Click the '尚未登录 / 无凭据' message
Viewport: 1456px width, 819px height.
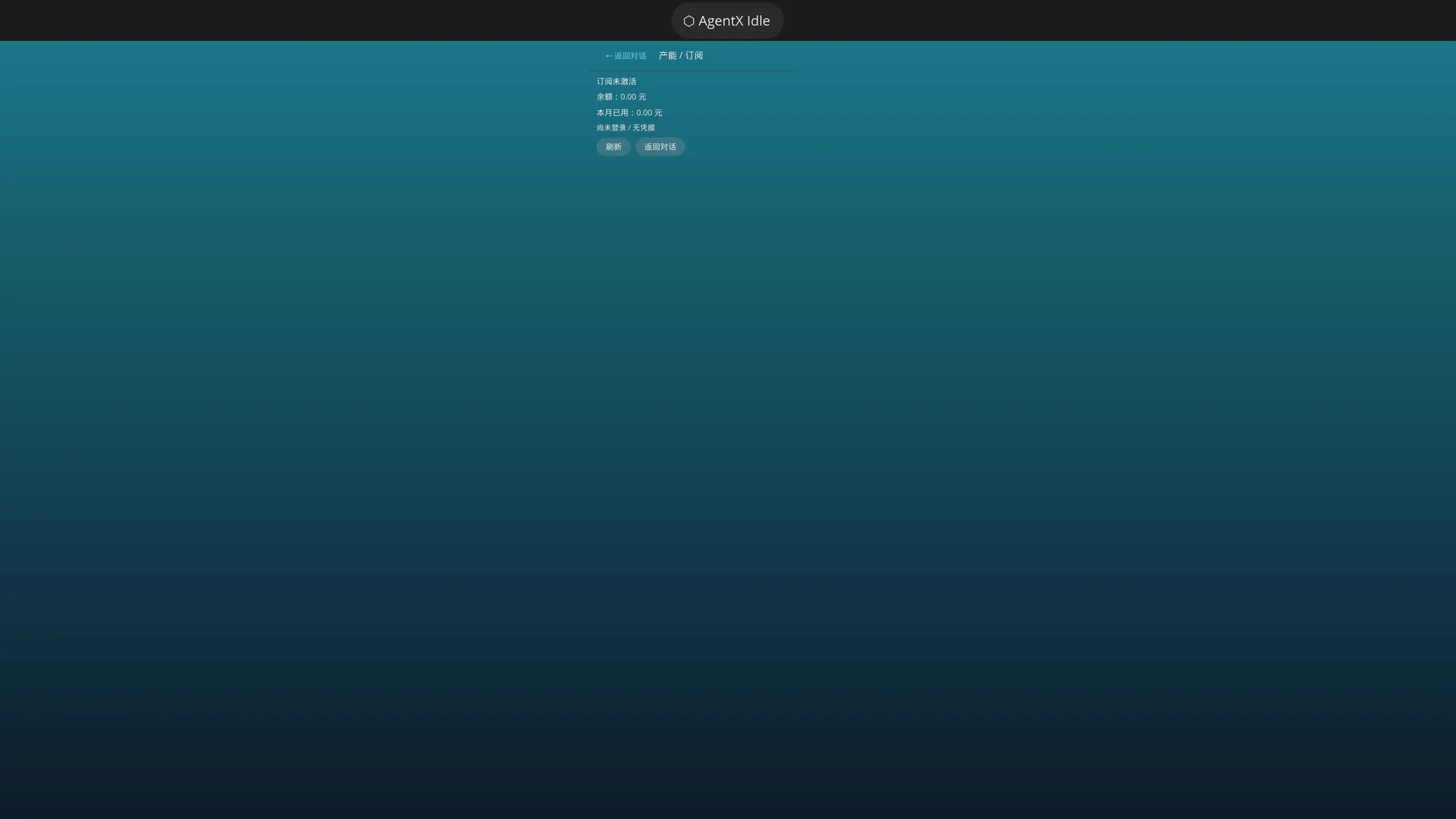click(x=625, y=128)
